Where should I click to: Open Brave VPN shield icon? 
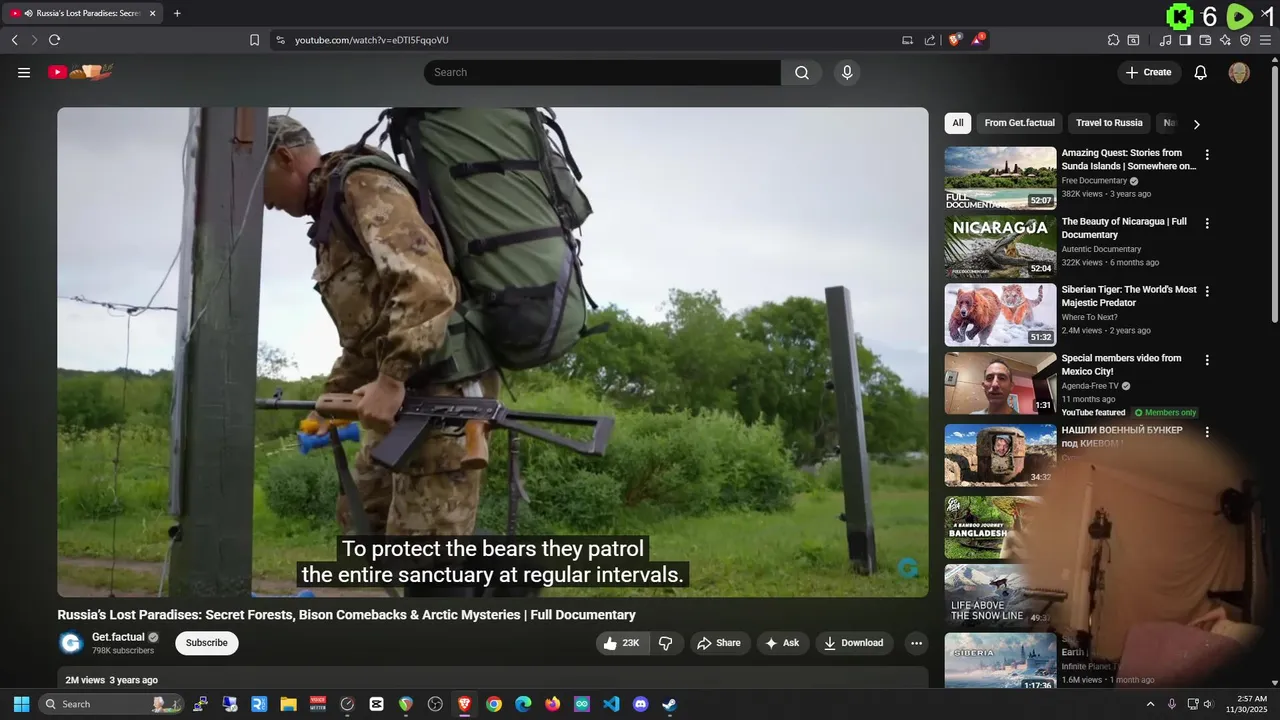click(1245, 40)
